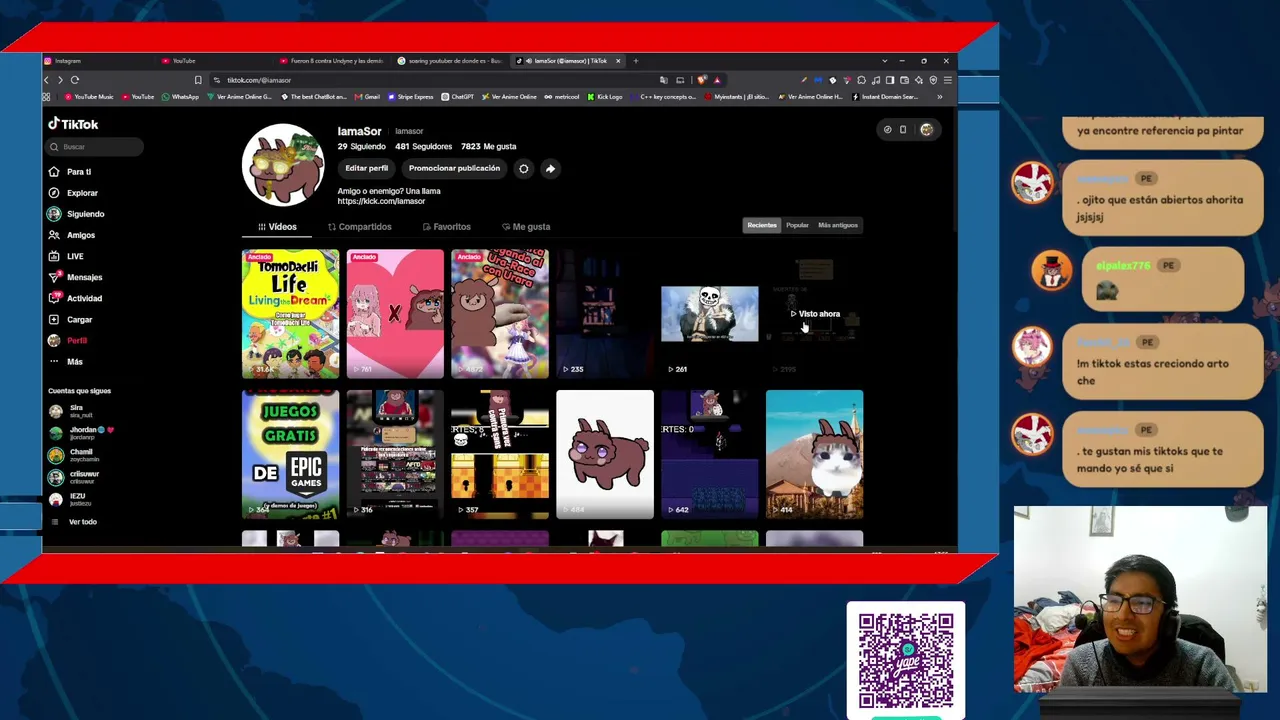Open the Brave Shields lion icon
The width and height of the screenshot is (1280, 720).
[702, 80]
